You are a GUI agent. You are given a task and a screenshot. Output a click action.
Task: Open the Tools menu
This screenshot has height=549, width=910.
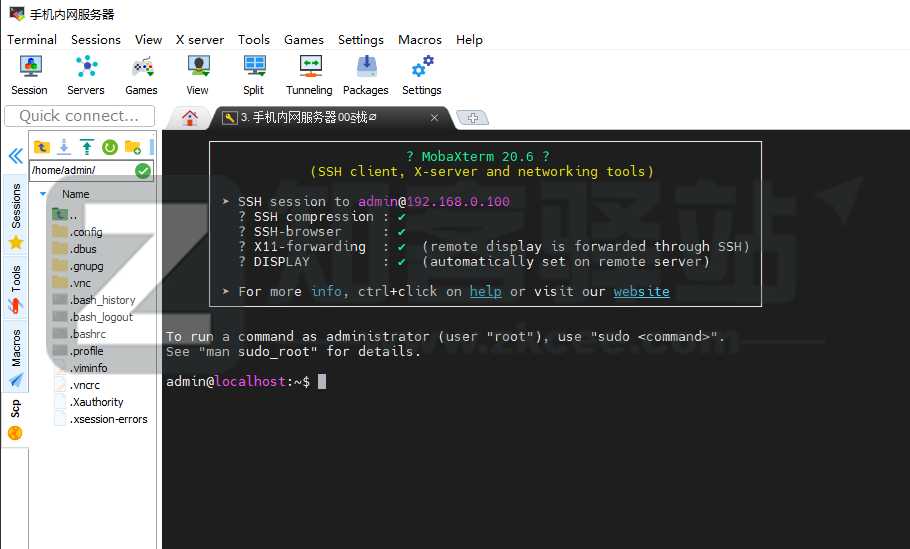[x=254, y=39]
